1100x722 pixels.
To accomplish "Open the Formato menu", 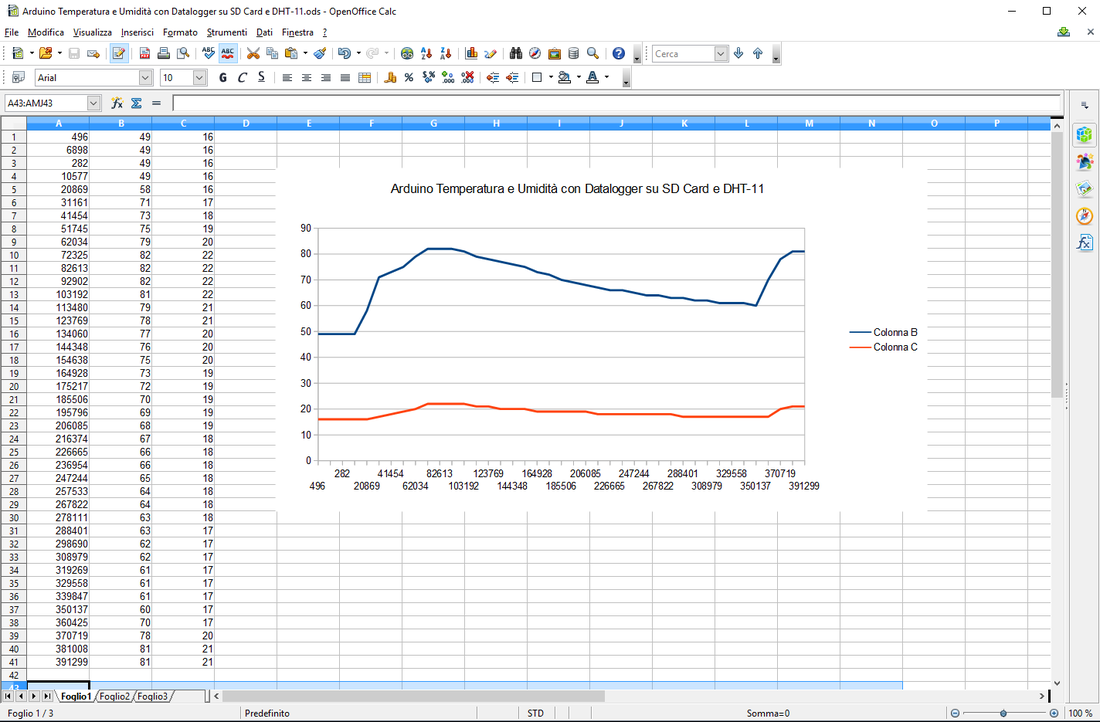I will (180, 32).
